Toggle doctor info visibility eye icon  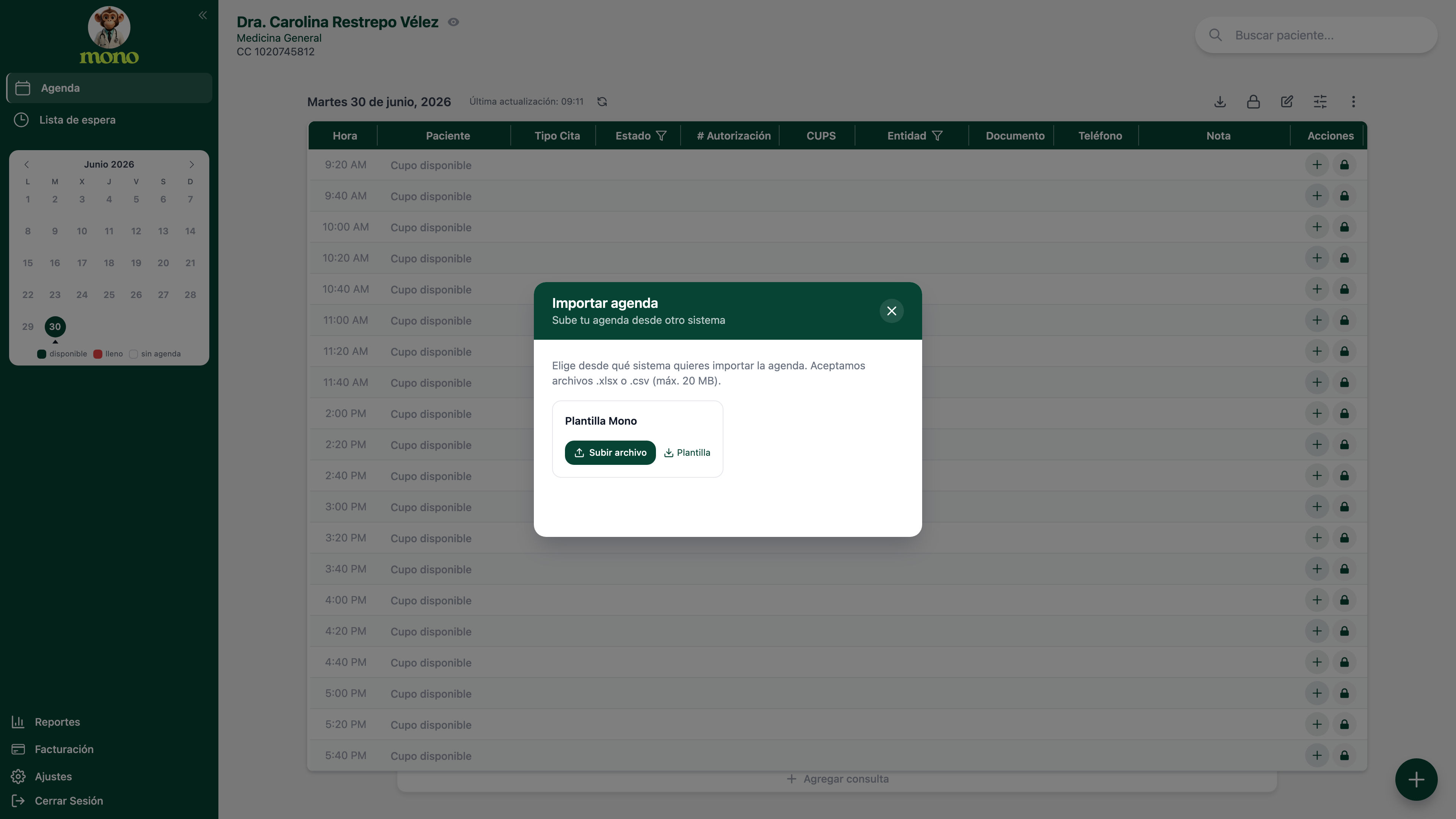pyautogui.click(x=453, y=22)
